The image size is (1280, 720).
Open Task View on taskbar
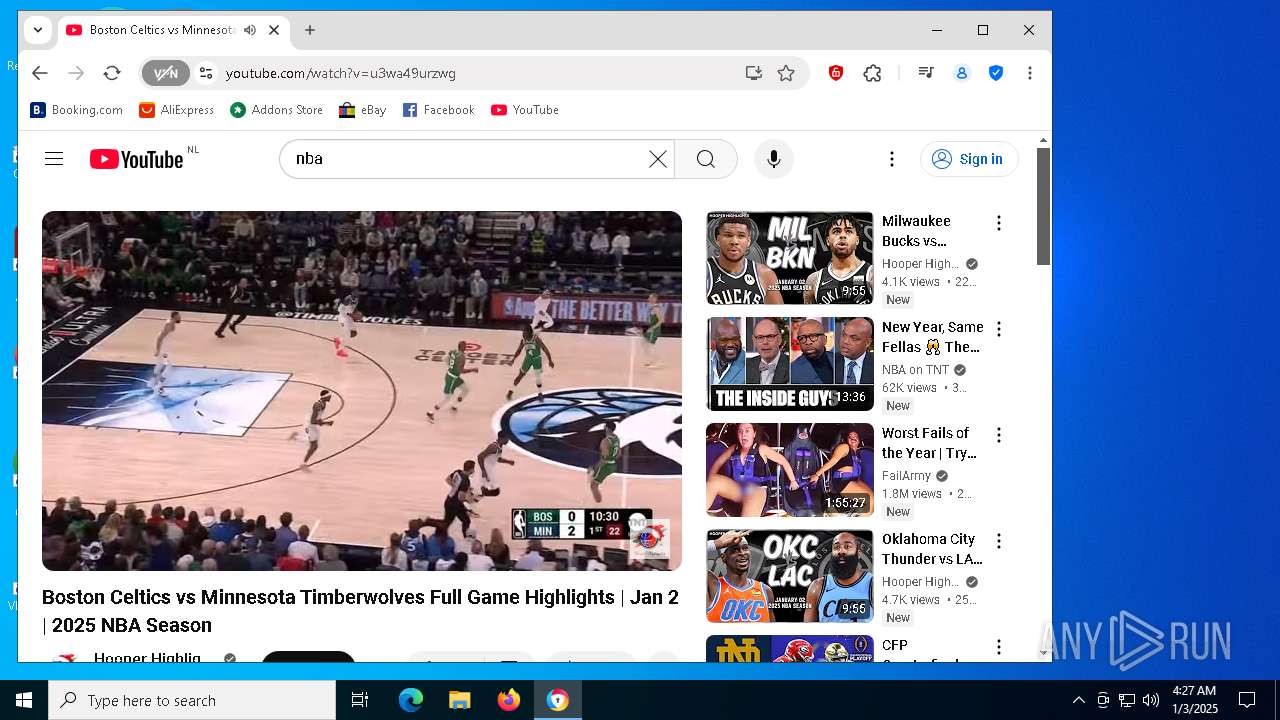point(360,700)
